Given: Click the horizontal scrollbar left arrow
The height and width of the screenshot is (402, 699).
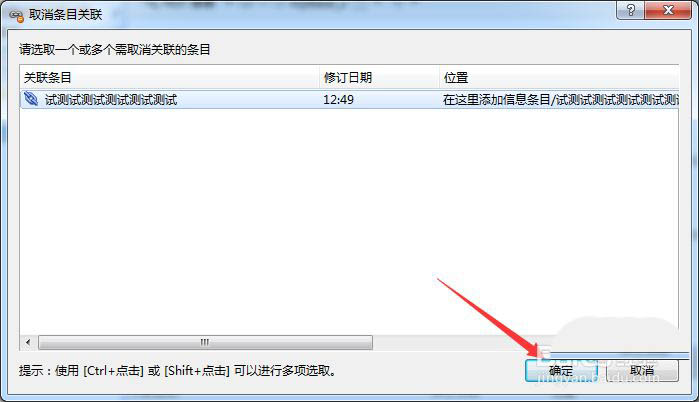Looking at the screenshot, I should coord(28,342).
